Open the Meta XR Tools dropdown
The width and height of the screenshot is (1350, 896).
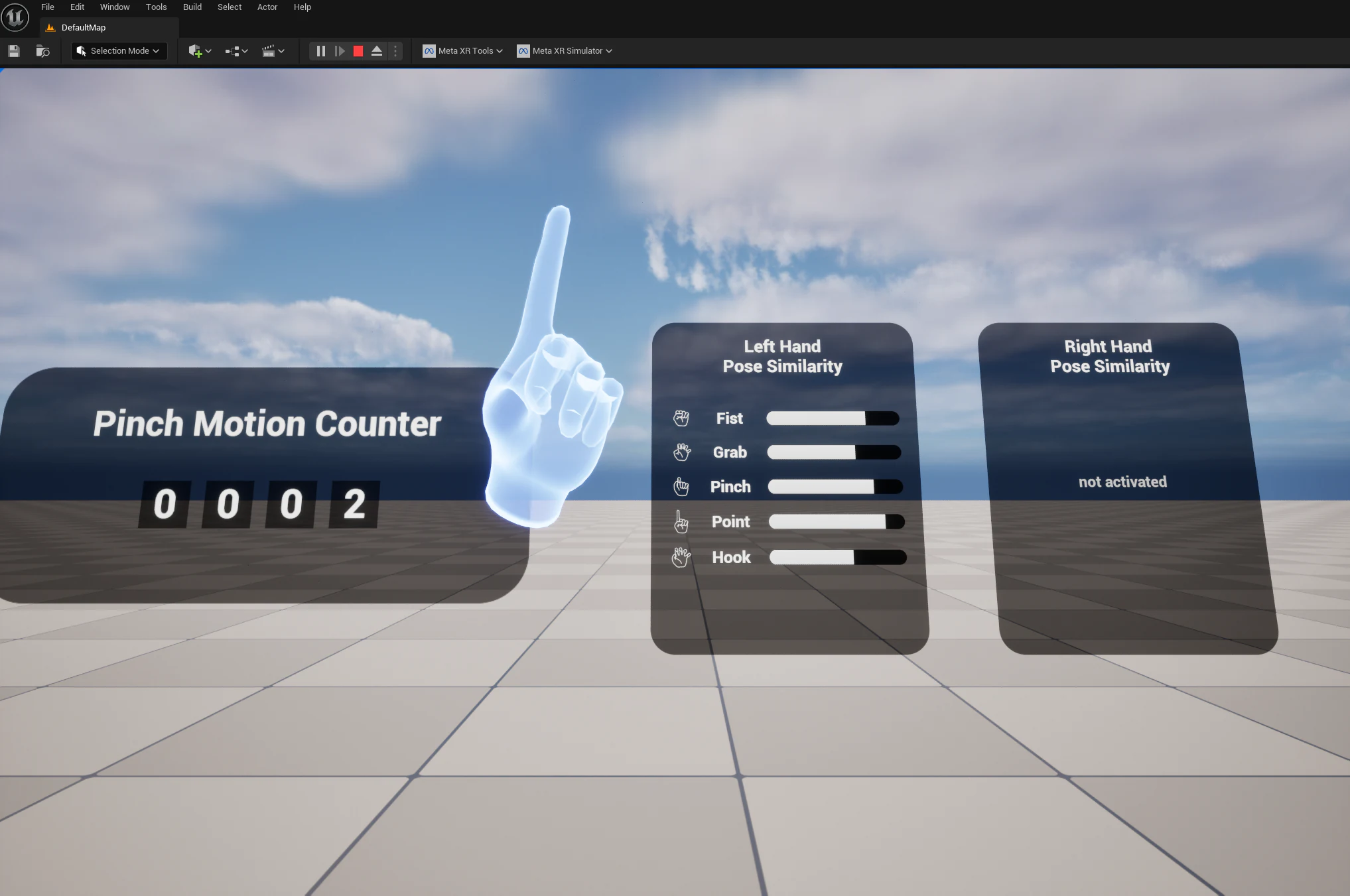click(463, 51)
